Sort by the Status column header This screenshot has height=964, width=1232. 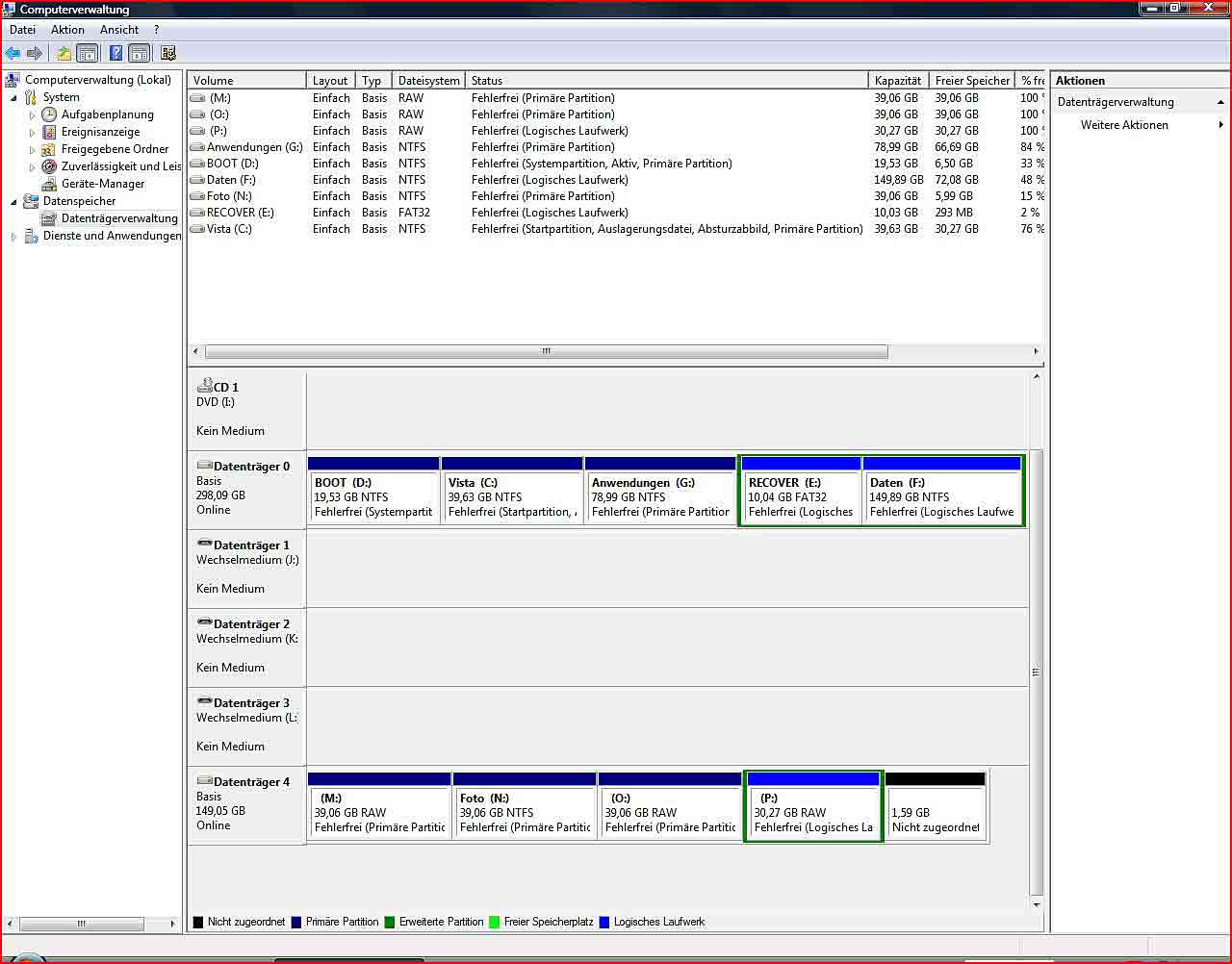(x=666, y=81)
